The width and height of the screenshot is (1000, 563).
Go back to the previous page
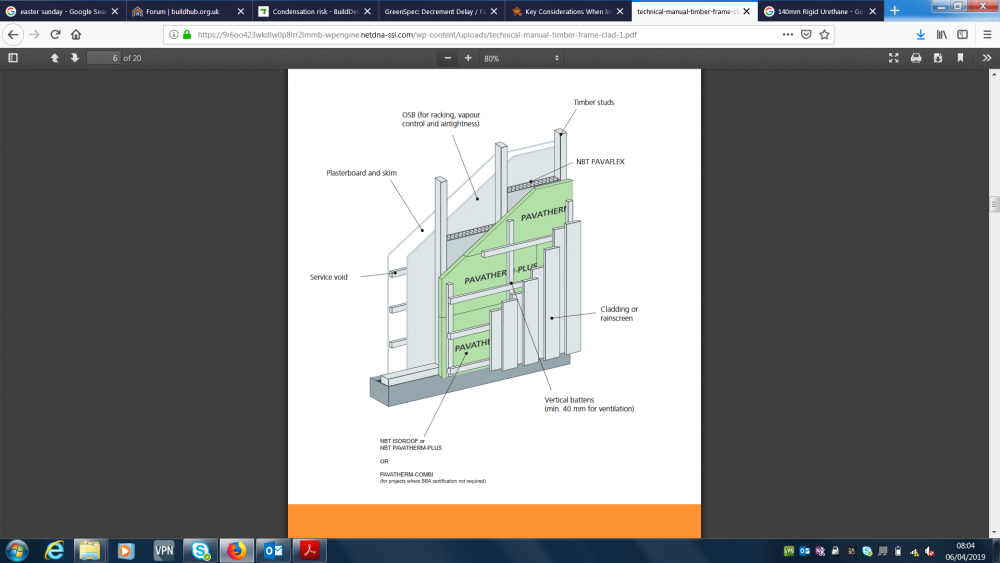(13, 34)
